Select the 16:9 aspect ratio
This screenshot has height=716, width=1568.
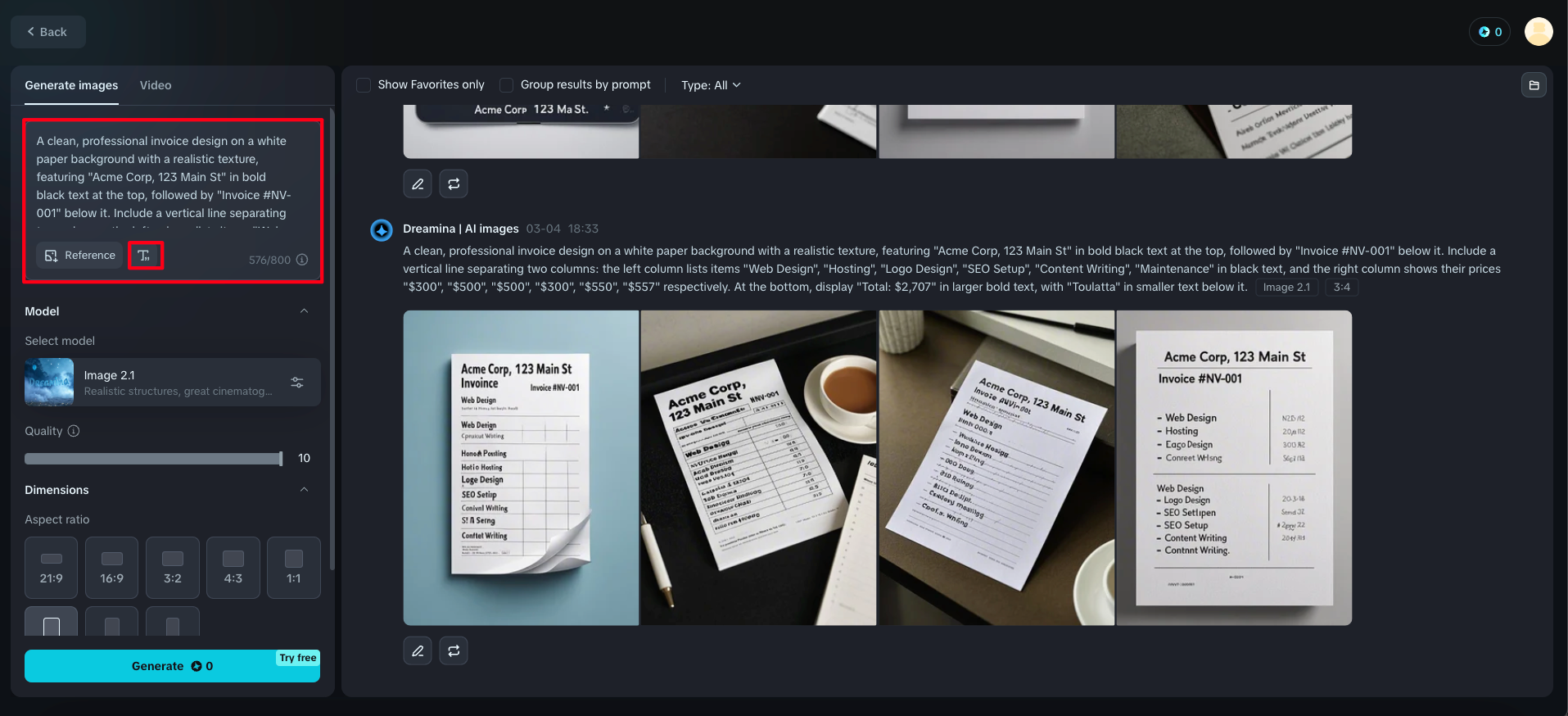[x=112, y=568]
